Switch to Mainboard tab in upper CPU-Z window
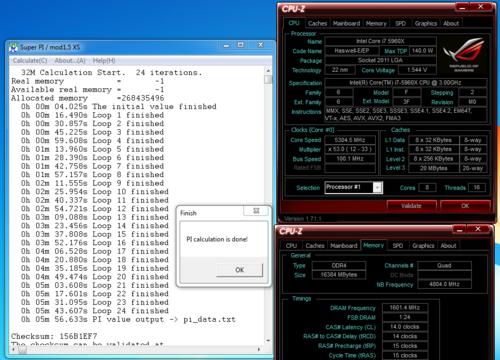This screenshot has width=500, height=360. coord(346,23)
